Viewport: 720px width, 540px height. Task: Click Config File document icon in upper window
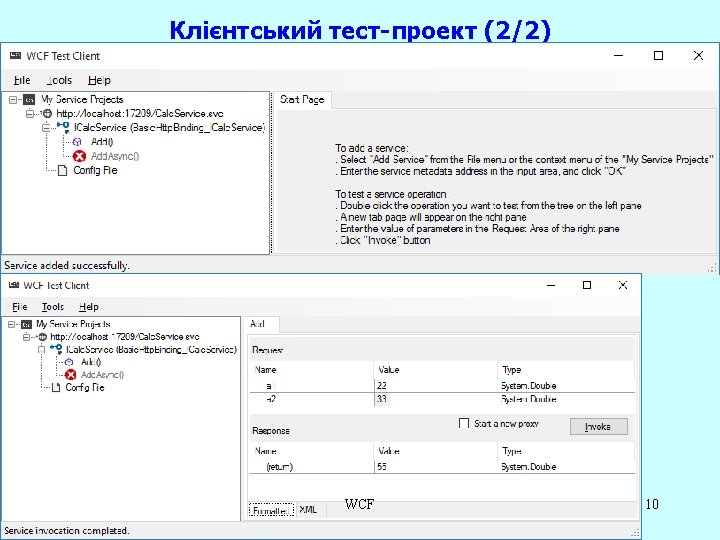tap(62, 170)
